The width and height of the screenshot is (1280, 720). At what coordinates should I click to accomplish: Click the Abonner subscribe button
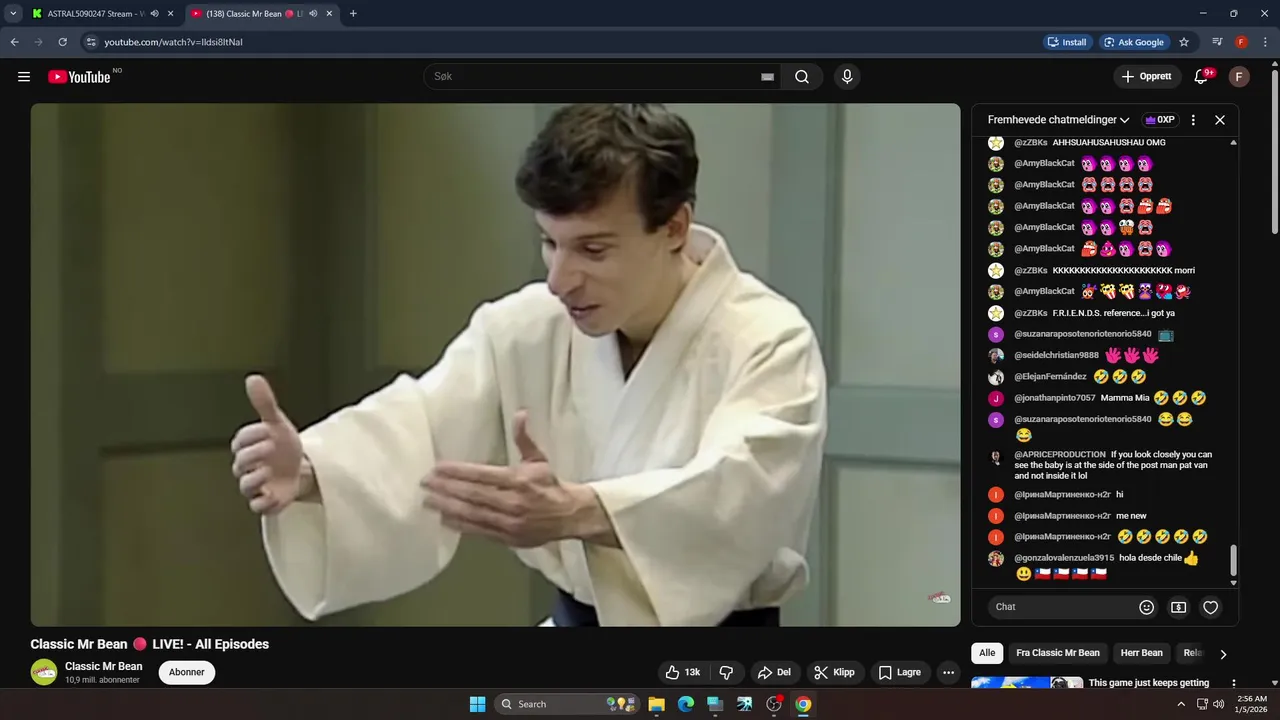click(187, 672)
